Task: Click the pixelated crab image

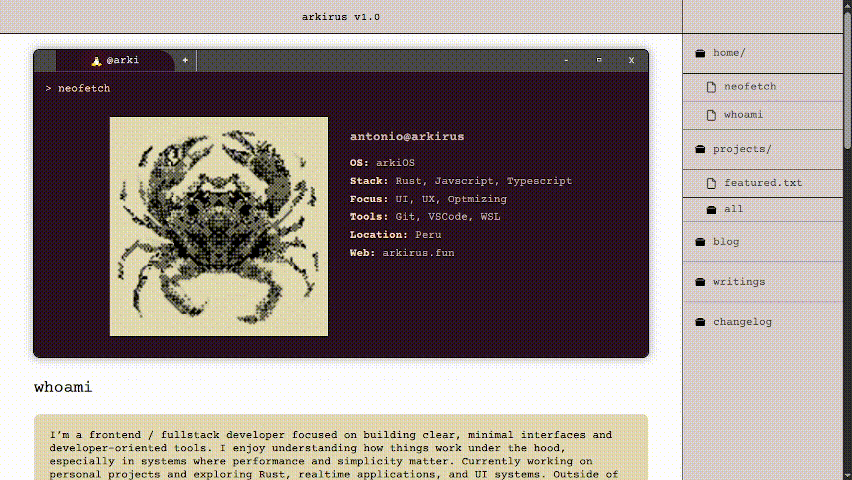Action: coord(219,227)
